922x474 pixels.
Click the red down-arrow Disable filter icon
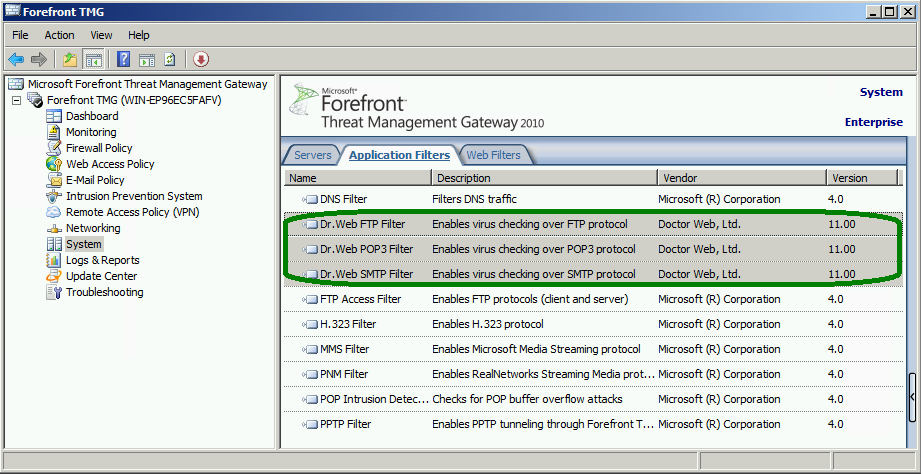201,59
